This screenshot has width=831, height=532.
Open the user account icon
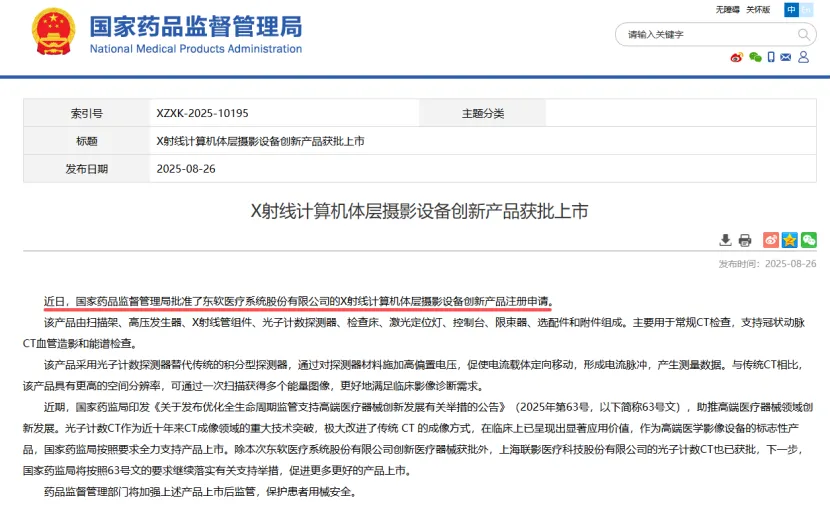pyautogui.click(x=804, y=58)
